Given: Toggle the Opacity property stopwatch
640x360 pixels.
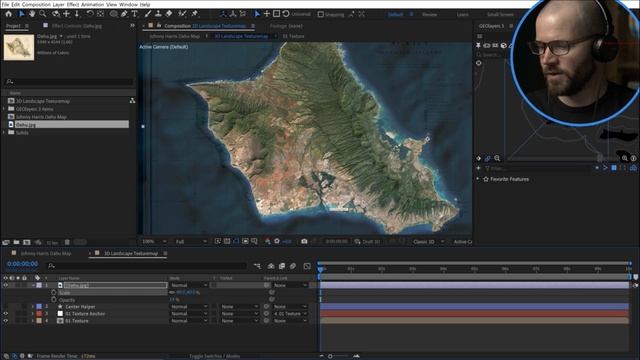Looking at the screenshot, I should click(53, 300).
